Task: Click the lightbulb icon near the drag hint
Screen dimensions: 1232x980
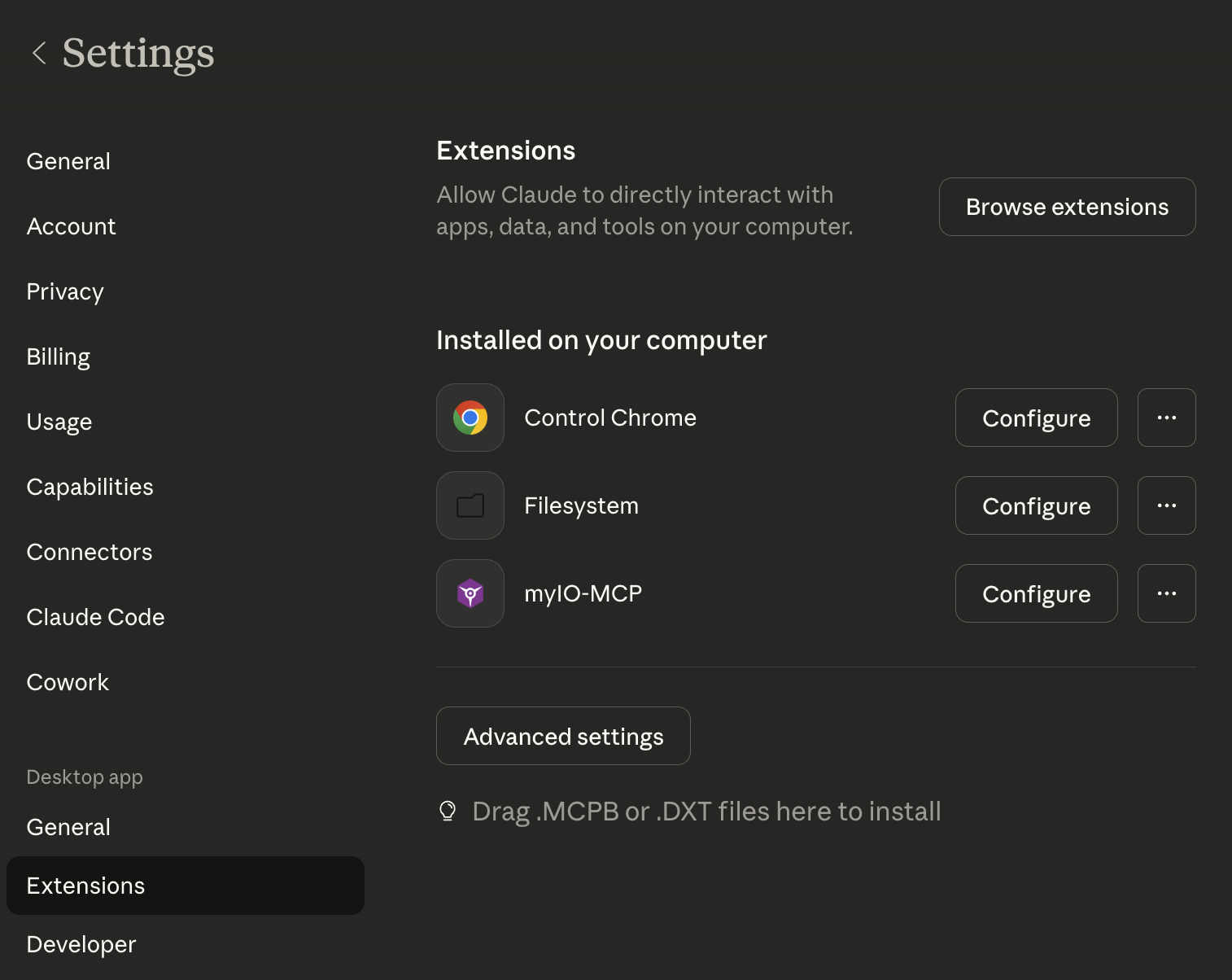Action: (x=448, y=811)
